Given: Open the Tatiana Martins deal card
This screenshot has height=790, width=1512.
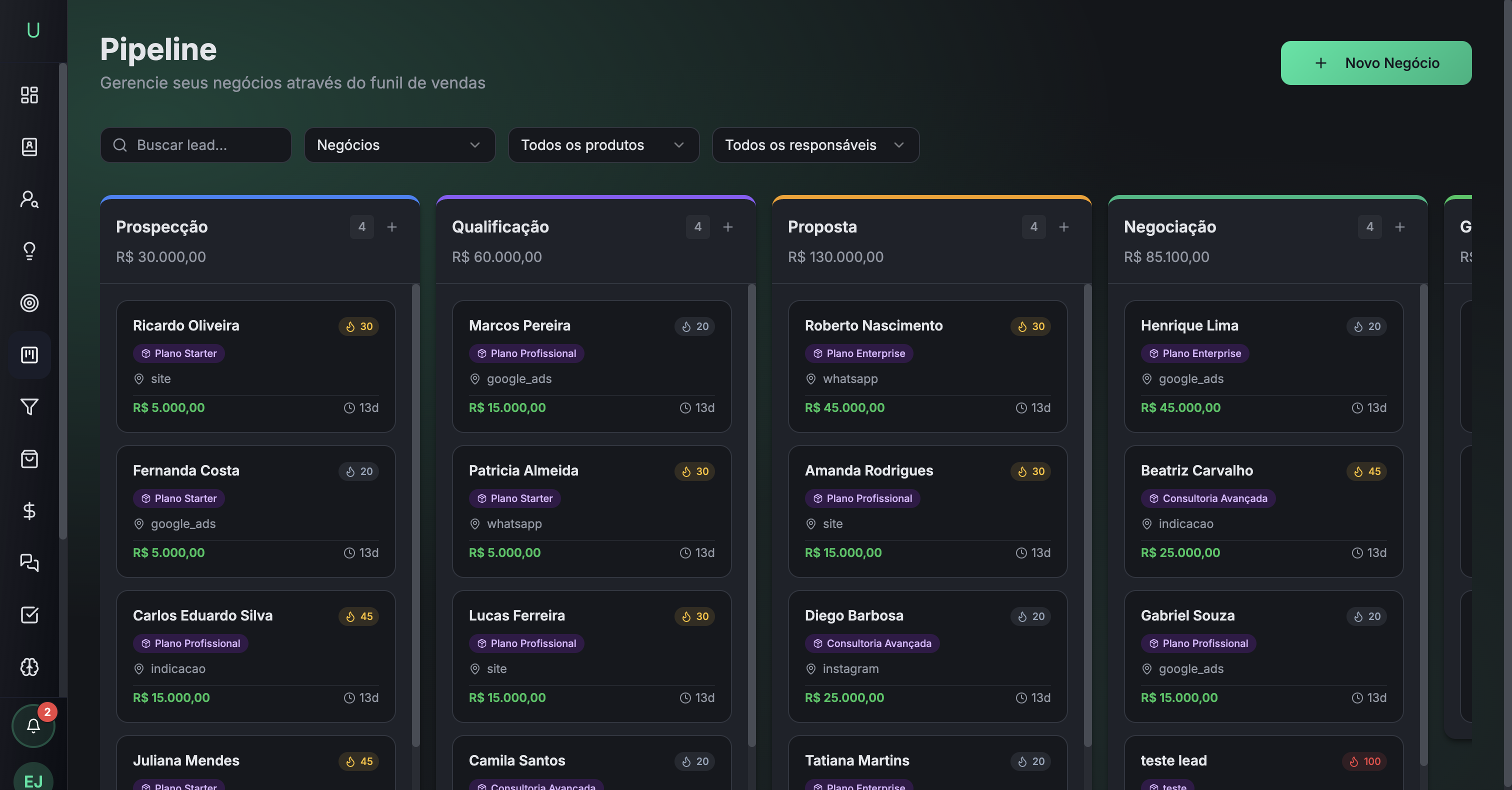Looking at the screenshot, I should (x=927, y=763).
